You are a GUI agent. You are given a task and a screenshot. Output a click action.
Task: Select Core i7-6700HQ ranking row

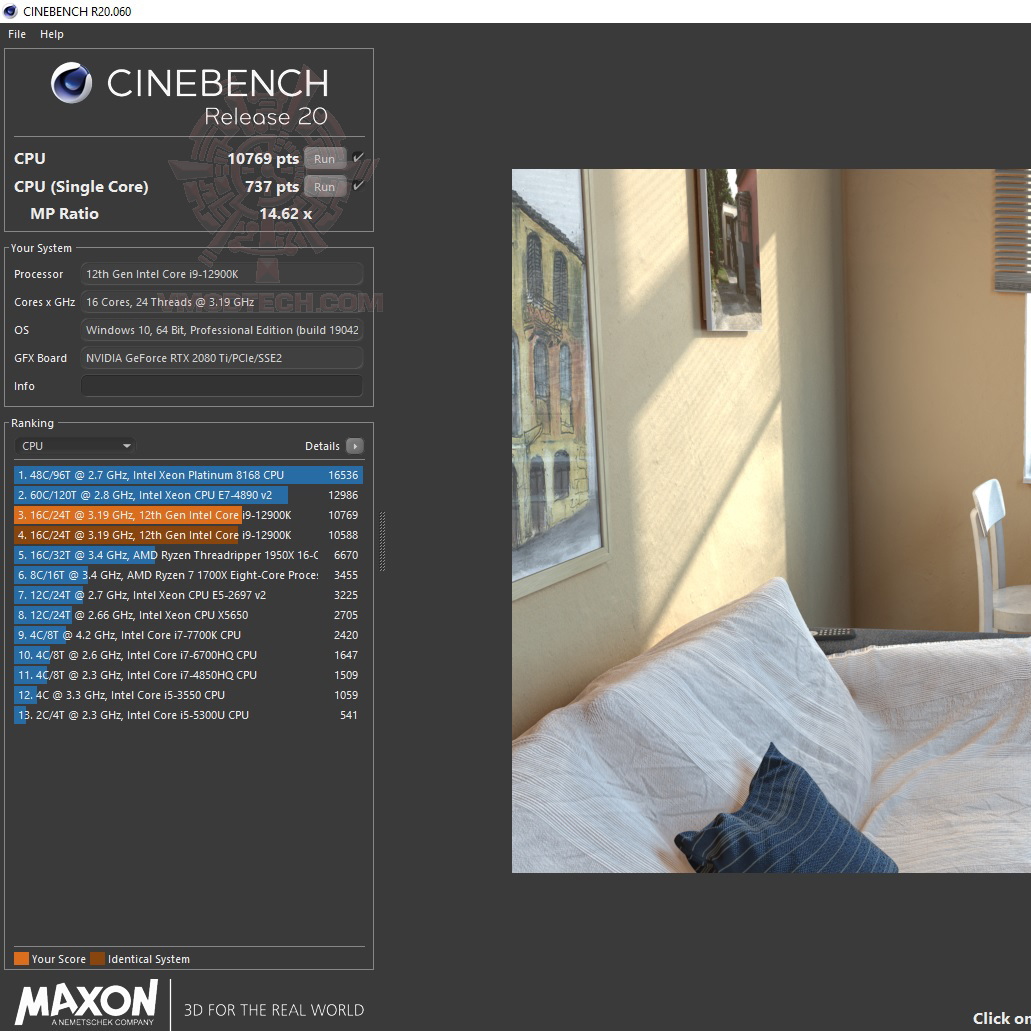pos(188,656)
